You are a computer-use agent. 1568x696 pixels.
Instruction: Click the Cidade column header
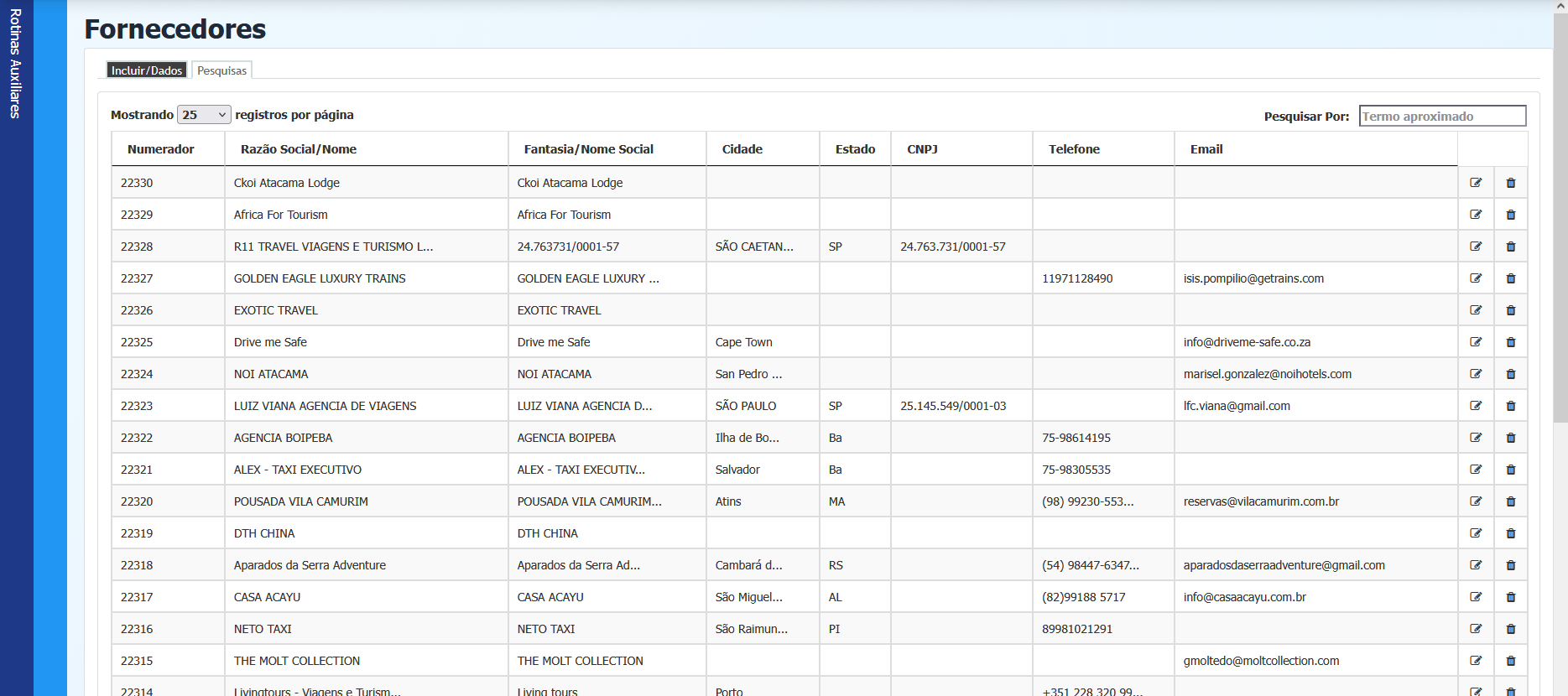pyautogui.click(x=742, y=149)
